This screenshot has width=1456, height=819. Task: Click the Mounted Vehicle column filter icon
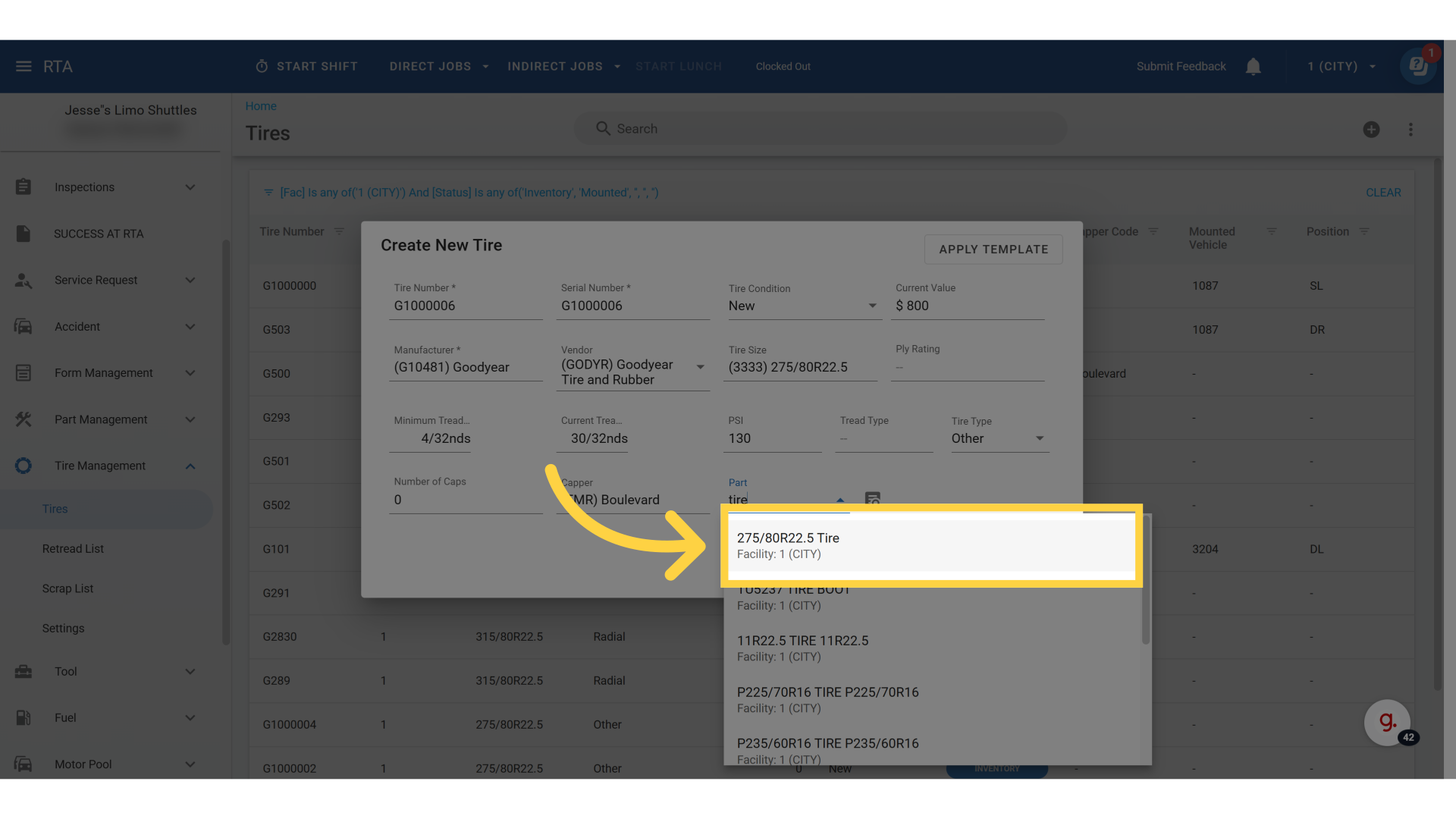(1272, 231)
